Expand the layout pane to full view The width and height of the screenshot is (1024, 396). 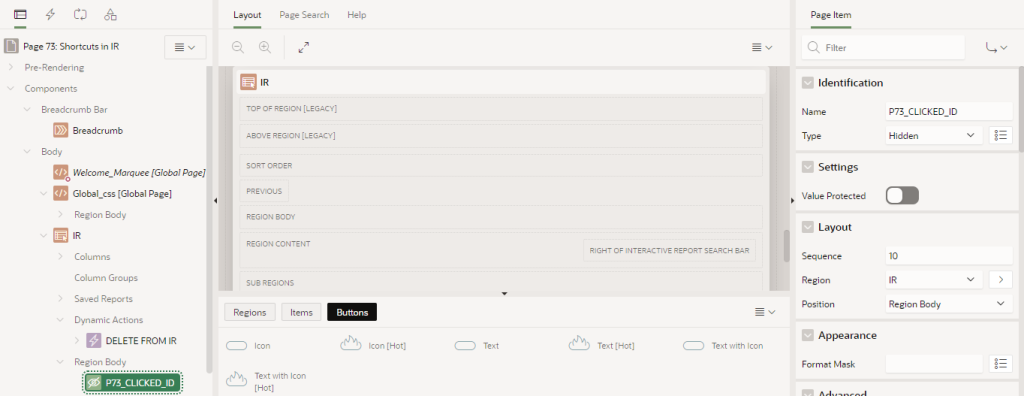click(304, 47)
